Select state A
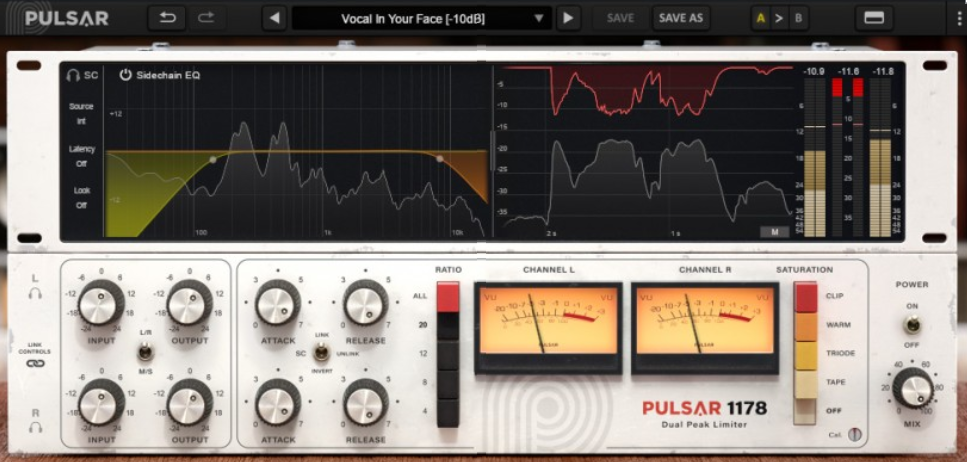 click(760, 19)
